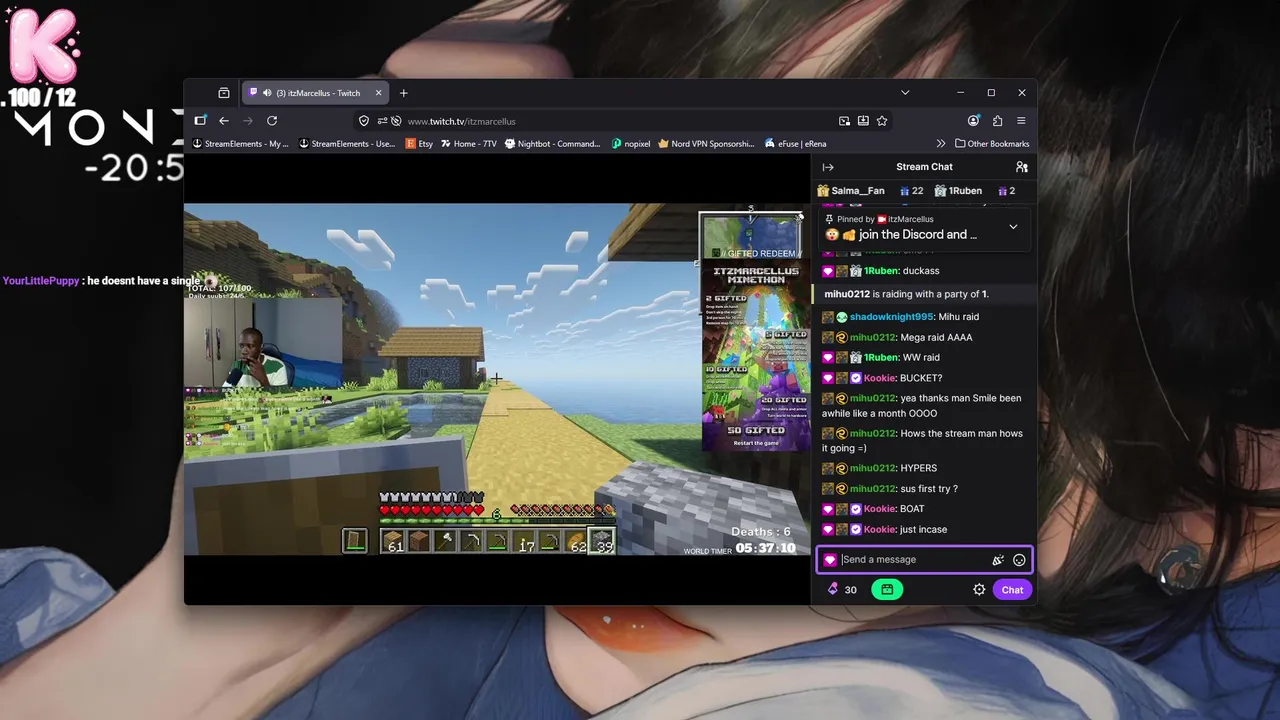Screen dimensions: 1280x720
Task: Open picture-in-picture from address bar
Action: coord(844,121)
